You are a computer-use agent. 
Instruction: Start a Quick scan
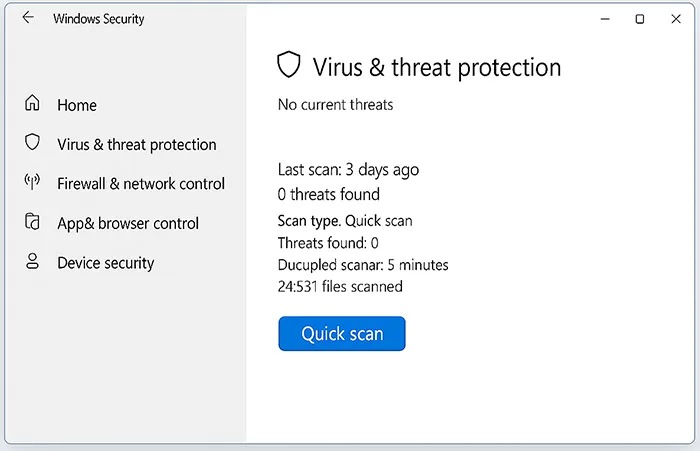(x=342, y=334)
